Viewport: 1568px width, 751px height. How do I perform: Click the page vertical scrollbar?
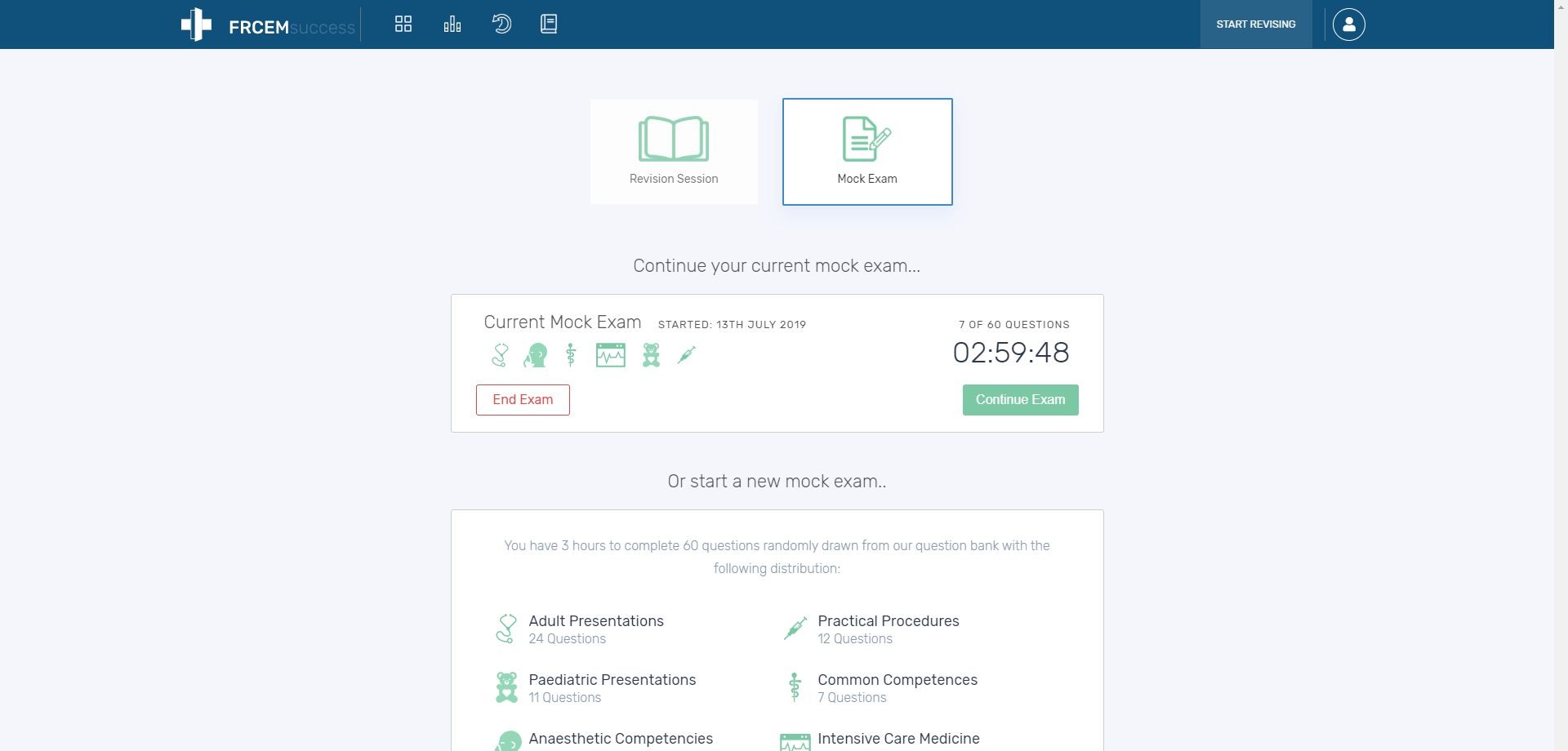tap(1561, 375)
